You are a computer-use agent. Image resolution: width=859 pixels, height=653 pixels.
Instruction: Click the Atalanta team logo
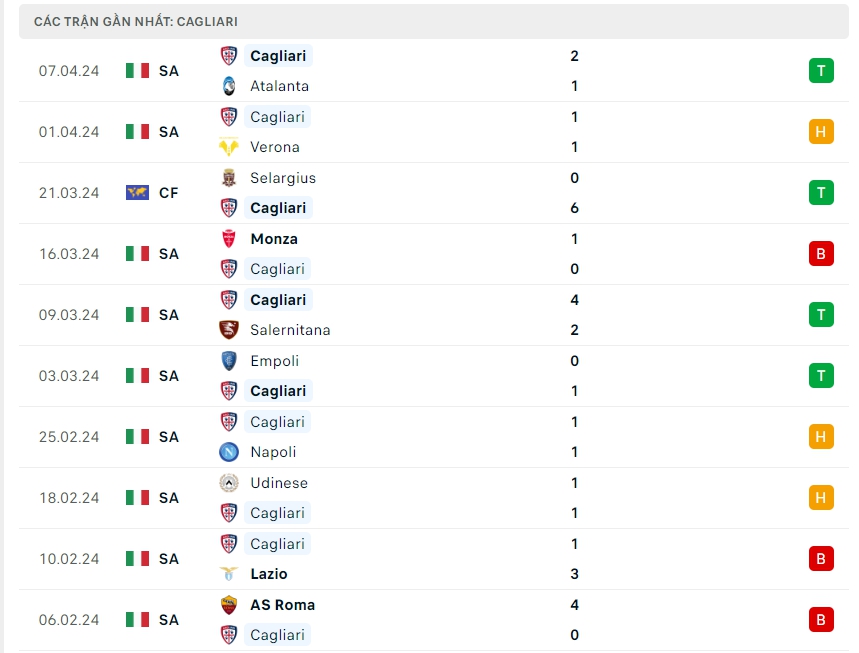click(x=229, y=86)
